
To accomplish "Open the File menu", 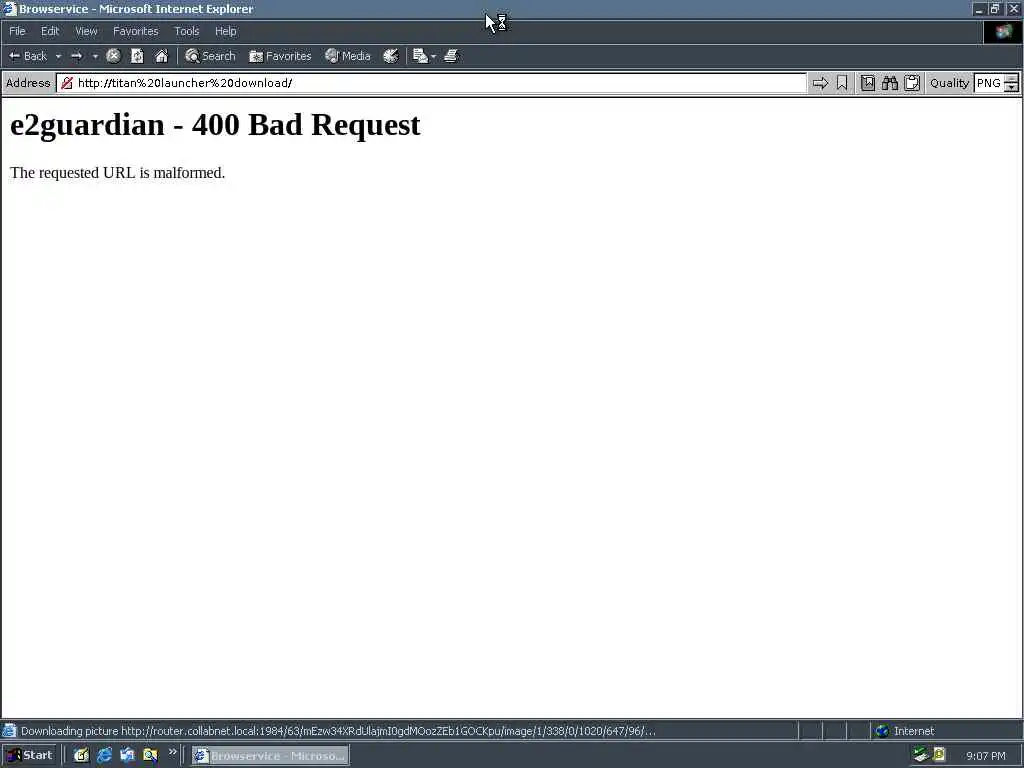I will (17, 31).
